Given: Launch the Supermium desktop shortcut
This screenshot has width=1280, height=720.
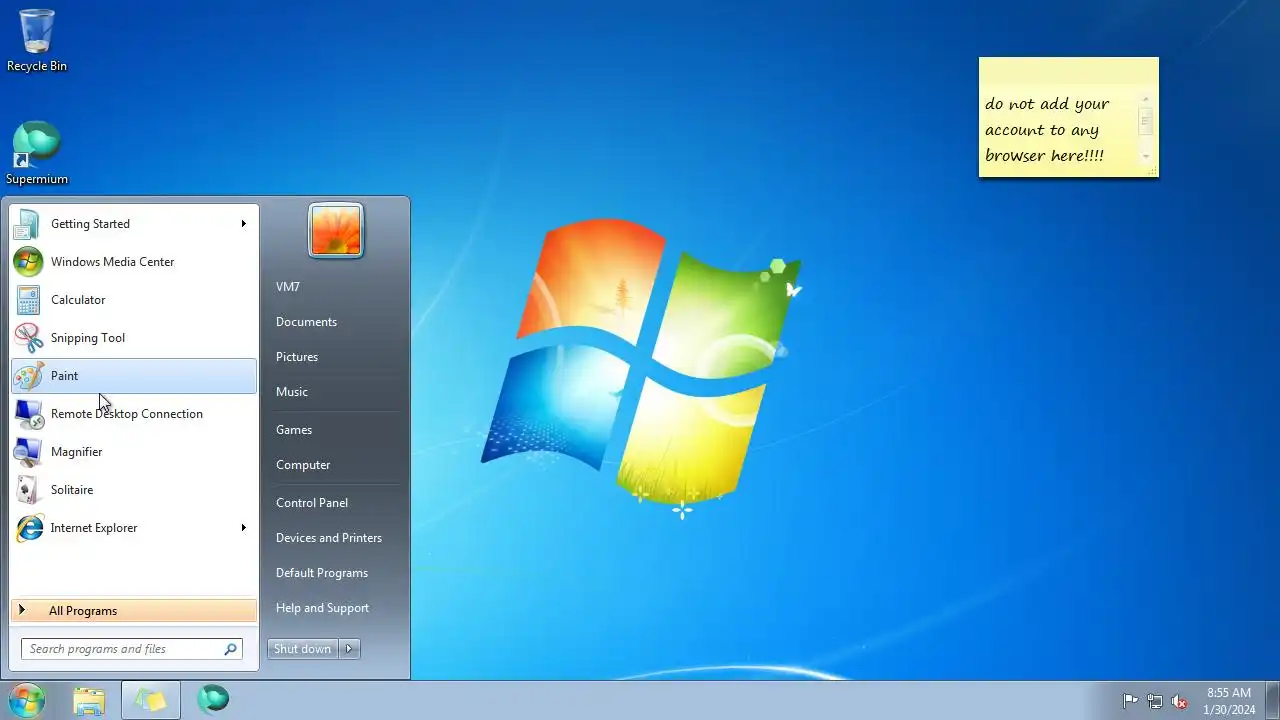Looking at the screenshot, I should (37, 153).
